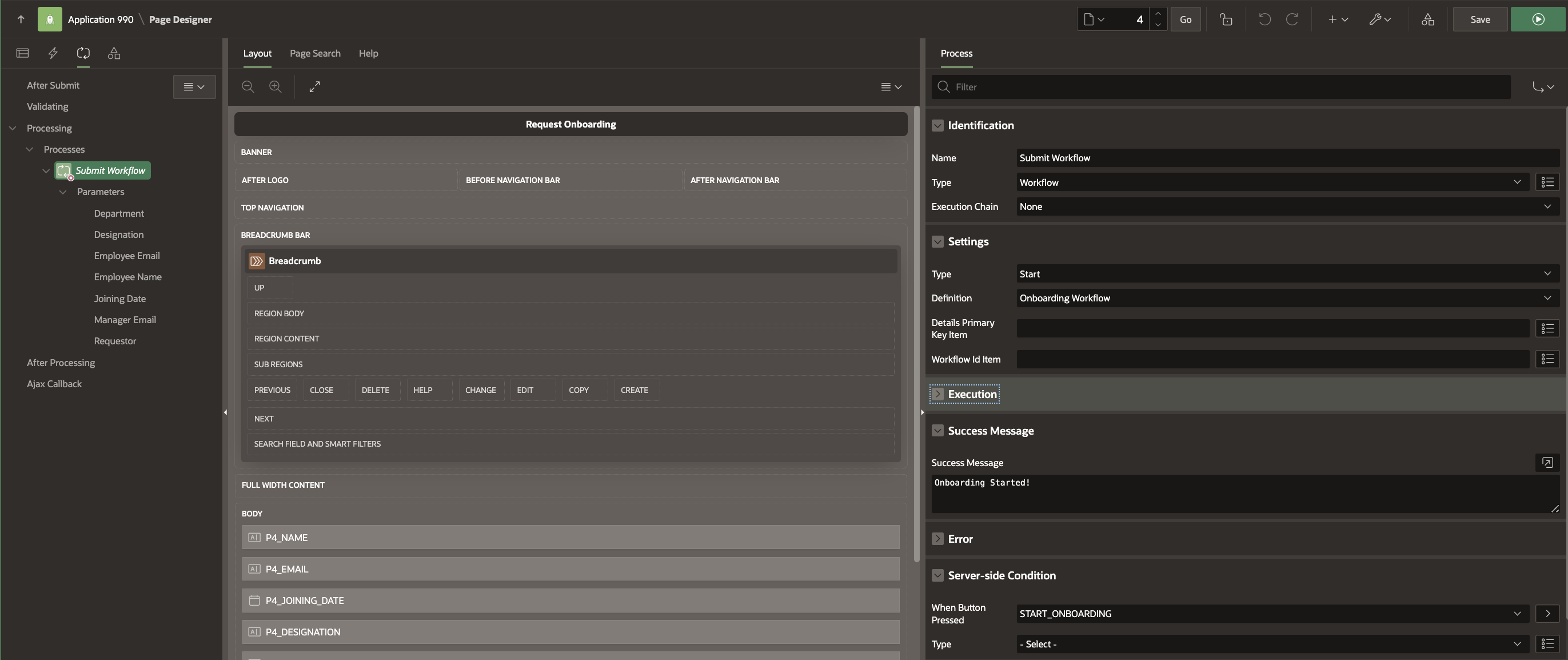Open the Rendering tree tab icon
This screenshot has width=1568, height=660.
[x=22, y=53]
